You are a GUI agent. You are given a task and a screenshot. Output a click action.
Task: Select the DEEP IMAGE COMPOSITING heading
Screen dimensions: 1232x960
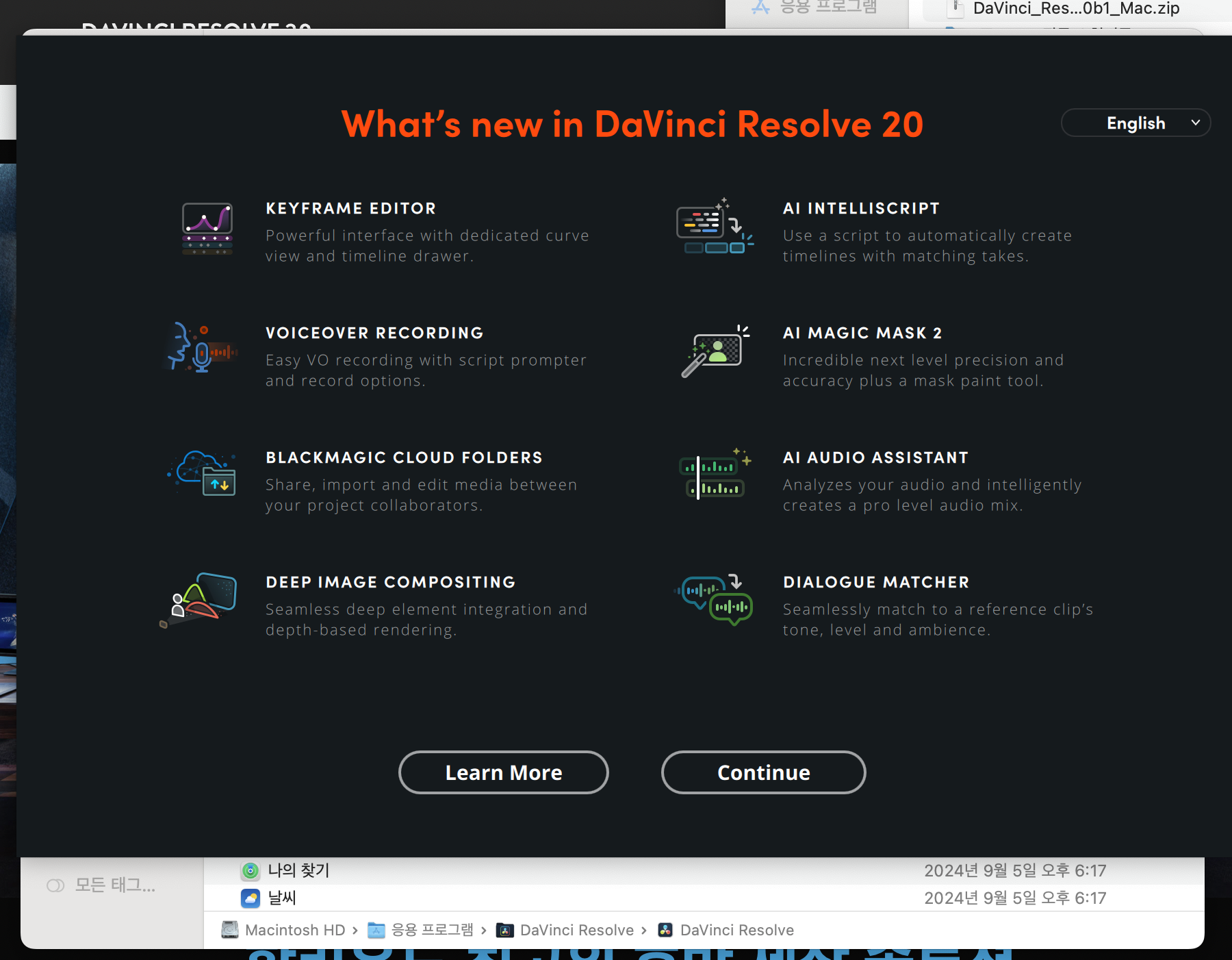[390, 582]
